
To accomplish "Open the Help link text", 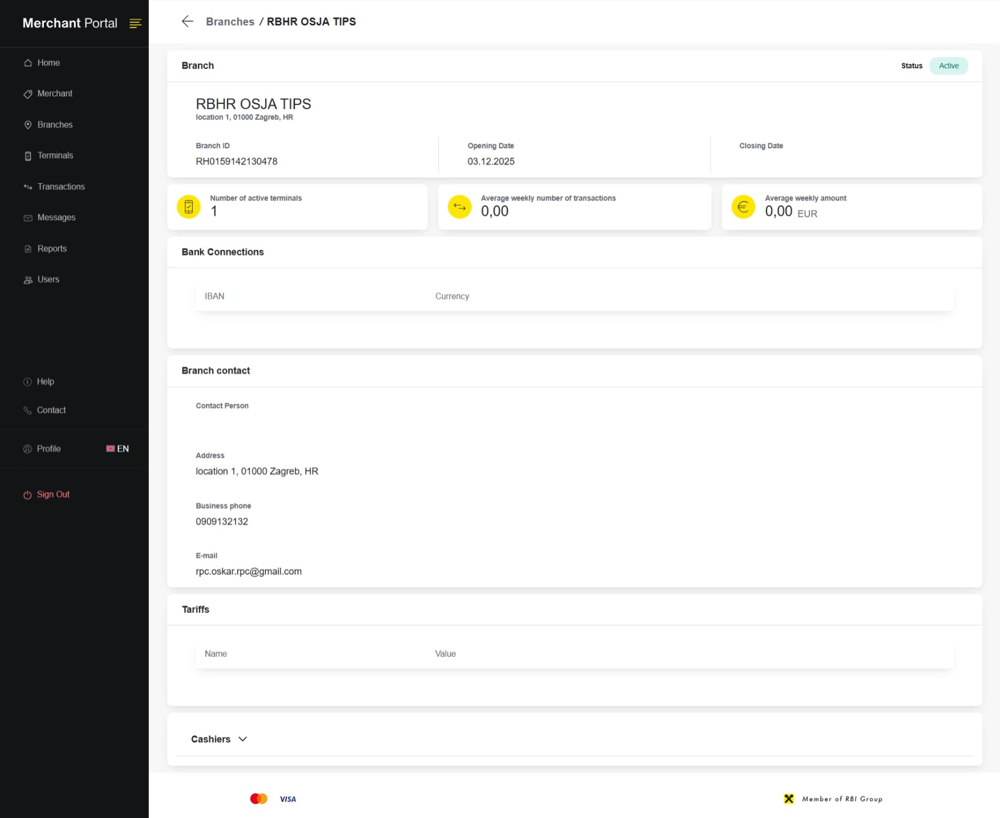I will pyautogui.click(x=45, y=381).
